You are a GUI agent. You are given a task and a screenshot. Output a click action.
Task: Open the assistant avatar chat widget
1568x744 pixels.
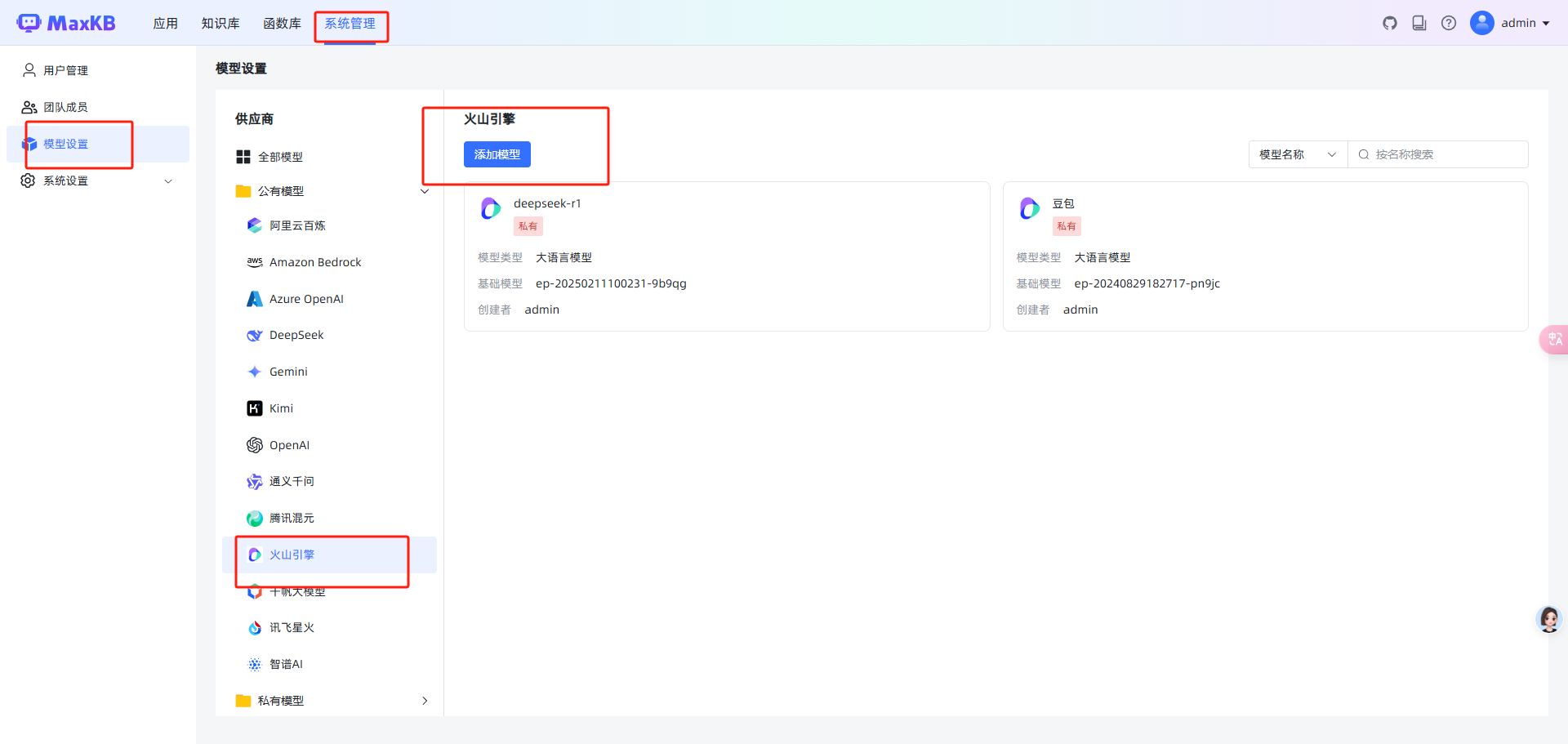pos(1548,620)
